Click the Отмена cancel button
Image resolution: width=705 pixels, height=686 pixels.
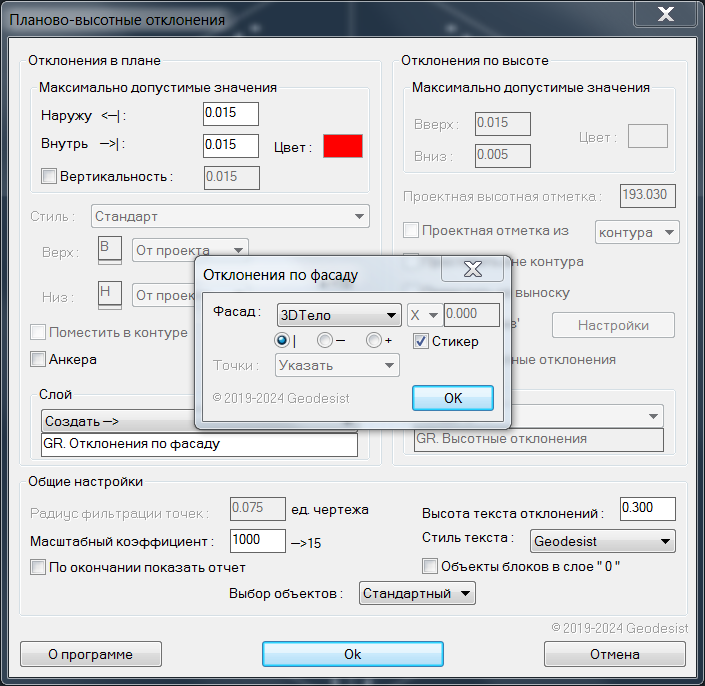614,654
